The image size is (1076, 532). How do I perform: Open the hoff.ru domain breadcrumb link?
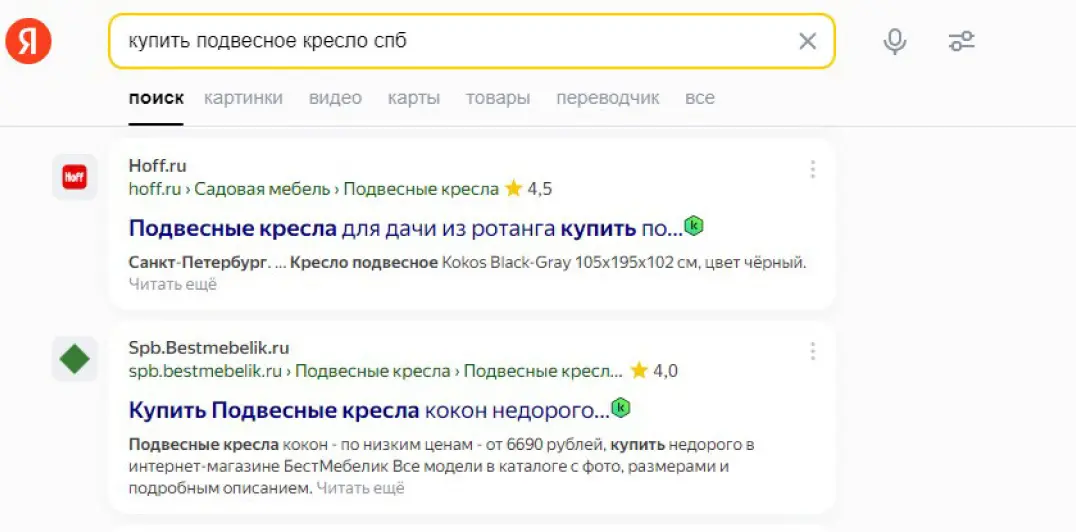tap(154, 189)
